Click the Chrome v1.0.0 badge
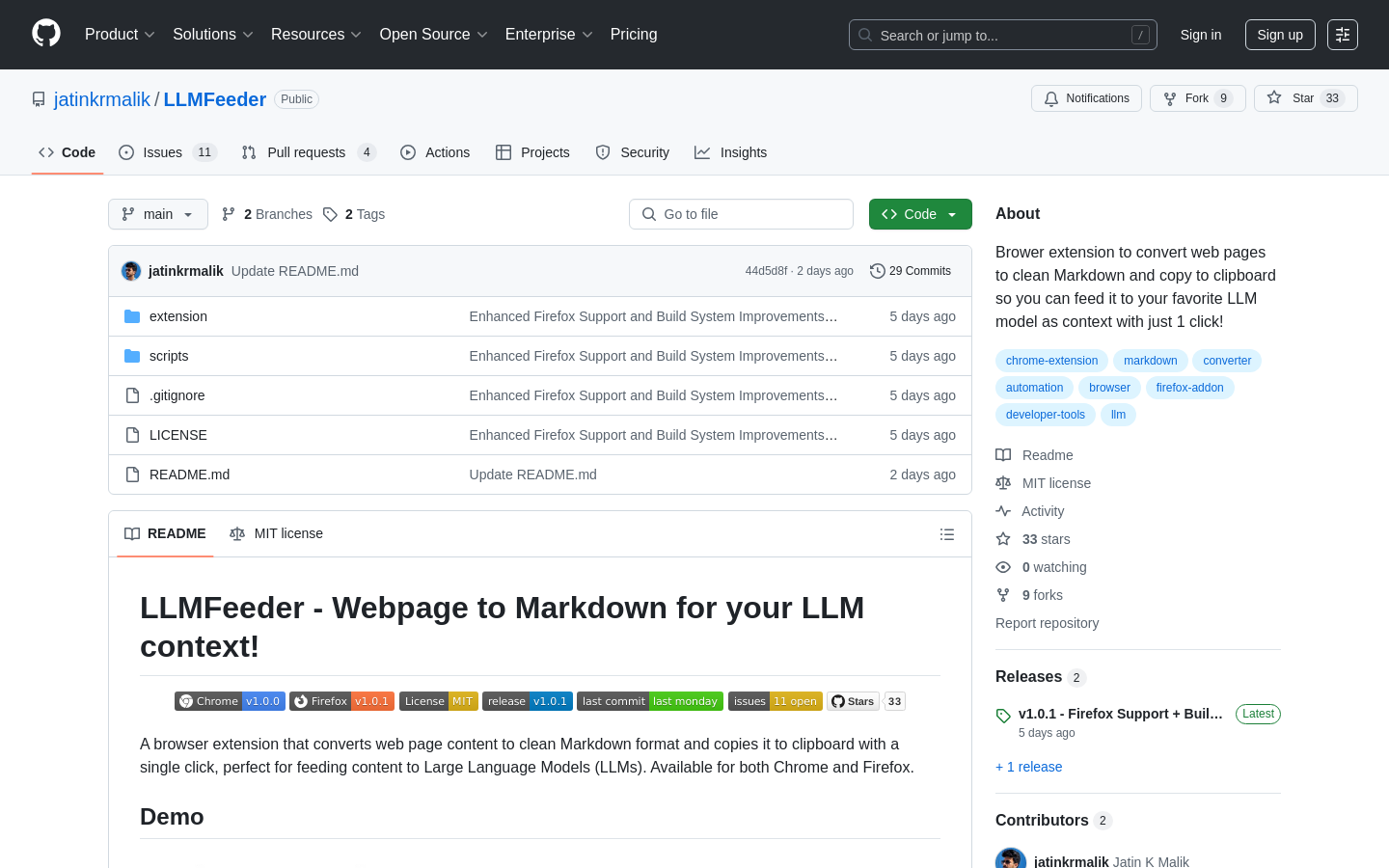Image resolution: width=1389 pixels, height=868 pixels. click(x=230, y=701)
